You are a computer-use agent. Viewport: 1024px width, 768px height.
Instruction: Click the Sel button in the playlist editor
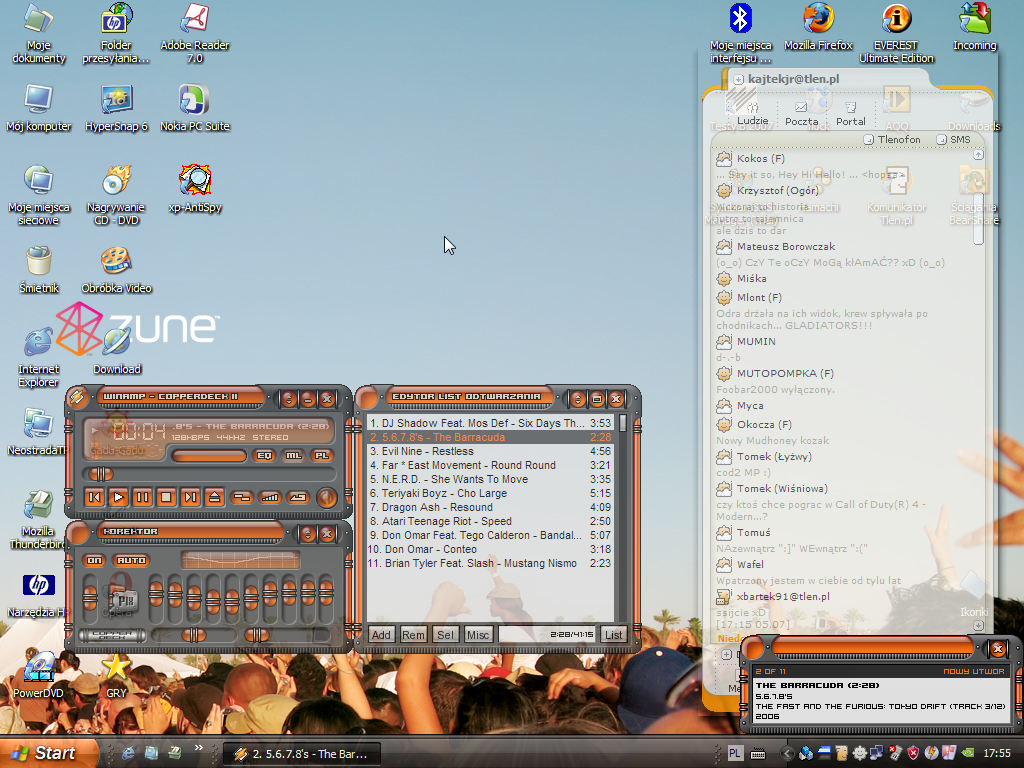coord(445,635)
